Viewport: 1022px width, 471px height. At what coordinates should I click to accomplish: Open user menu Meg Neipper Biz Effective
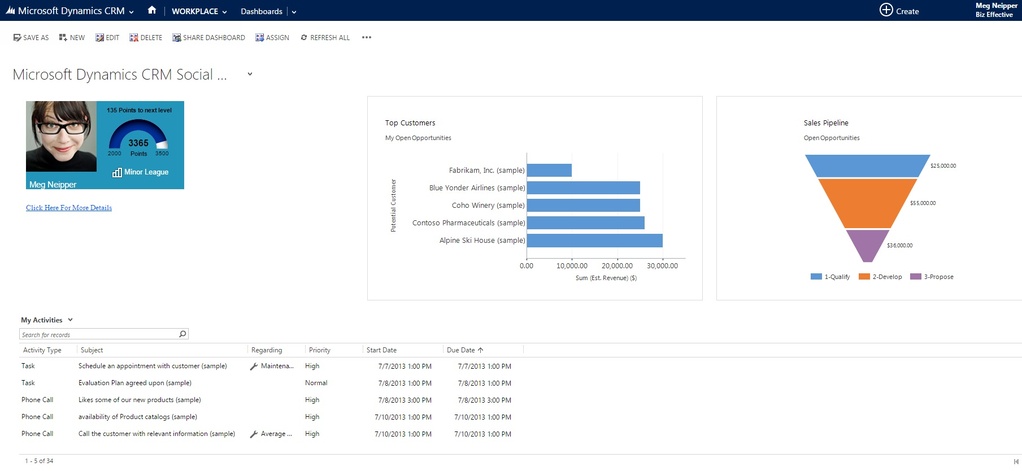coord(996,10)
